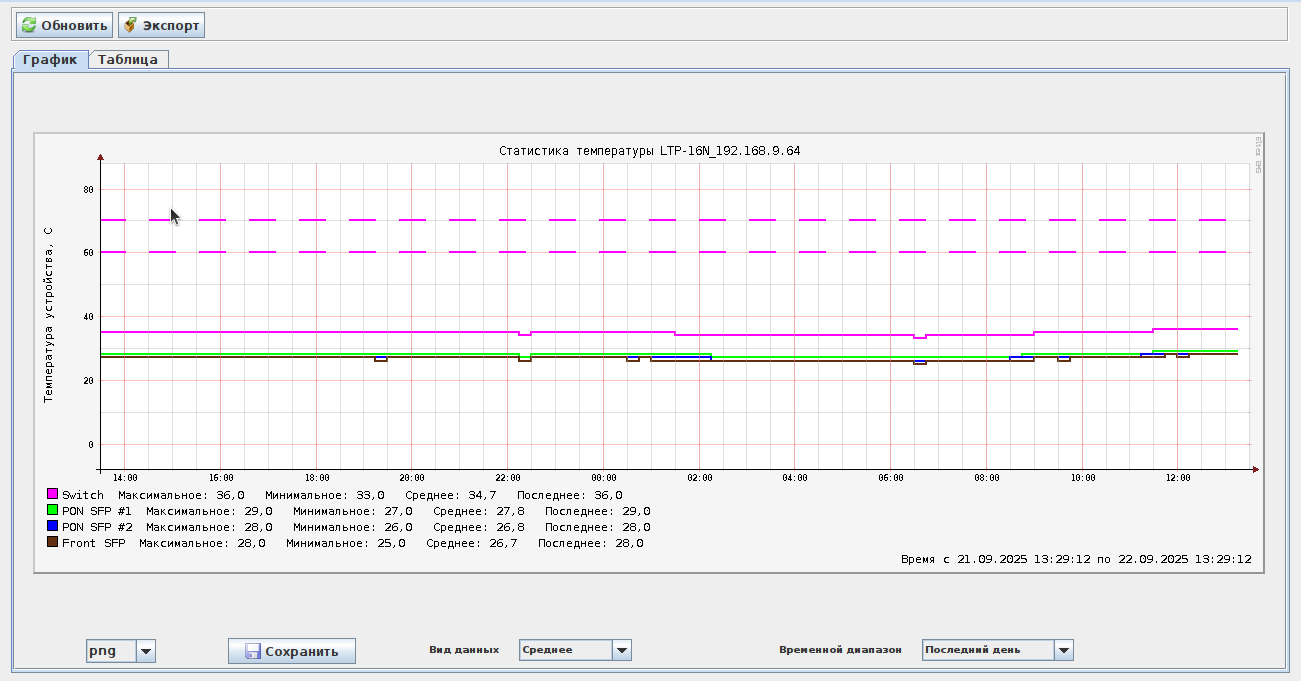Click the magenta Switch legend swatch
Viewport: 1301px width, 681px height.
click(x=52, y=494)
